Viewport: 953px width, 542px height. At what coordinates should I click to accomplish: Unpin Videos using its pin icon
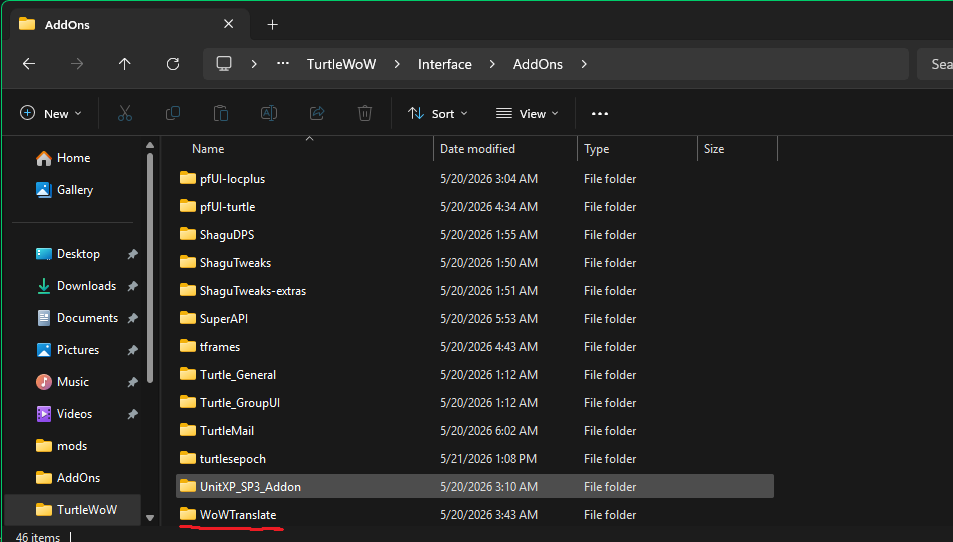(x=132, y=414)
